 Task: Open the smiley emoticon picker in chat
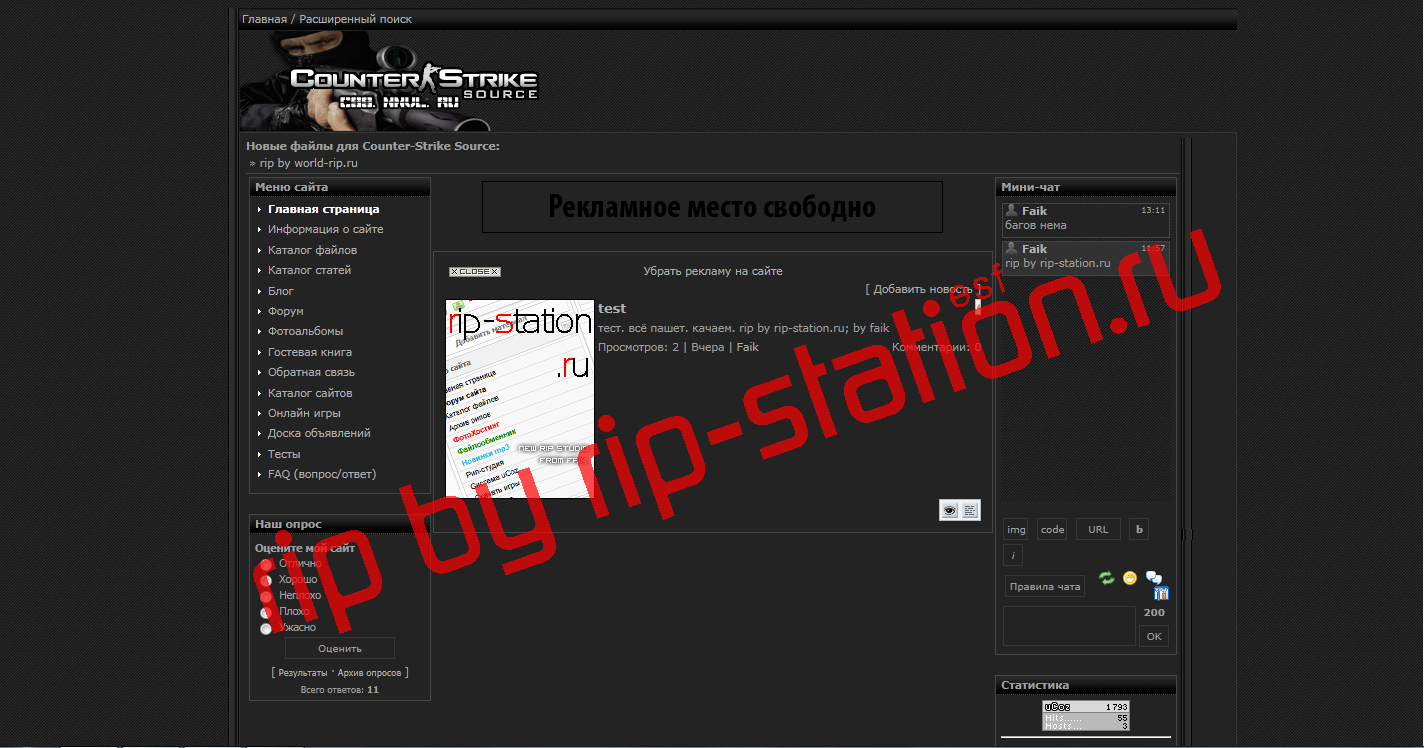click(x=1130, y=578)
